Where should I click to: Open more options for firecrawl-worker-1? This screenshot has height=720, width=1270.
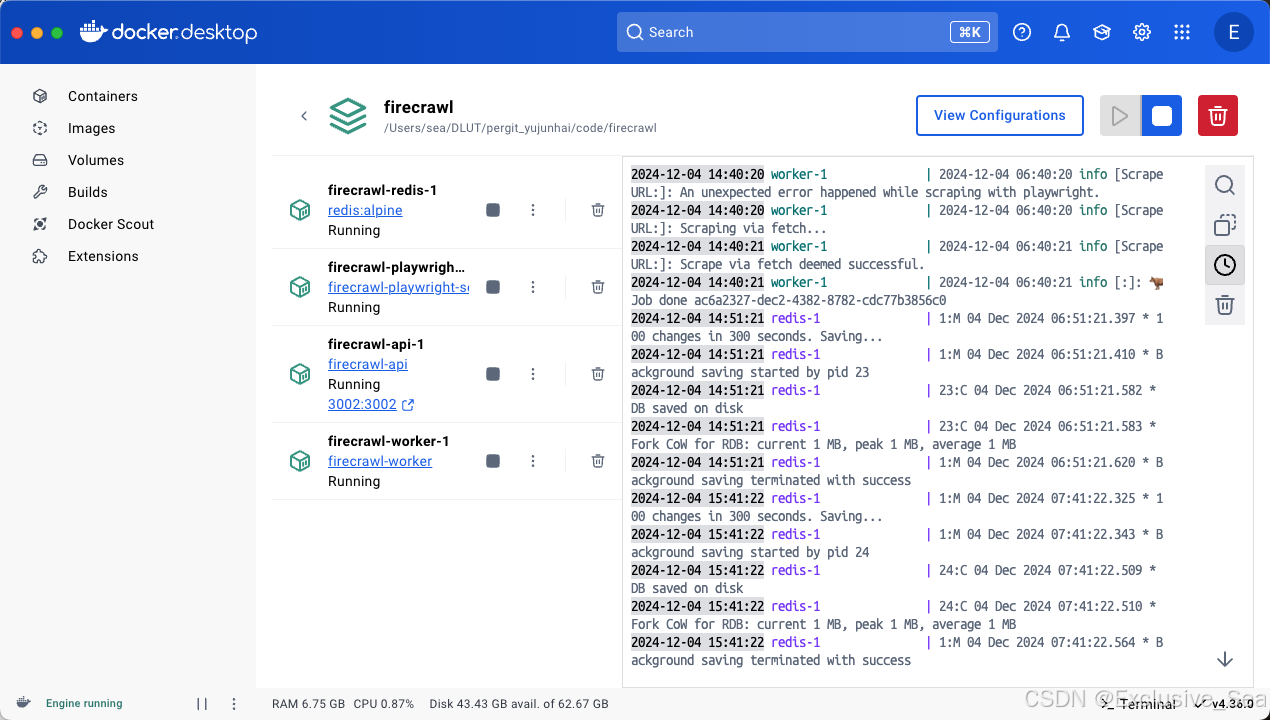click(x=533, y=461)
